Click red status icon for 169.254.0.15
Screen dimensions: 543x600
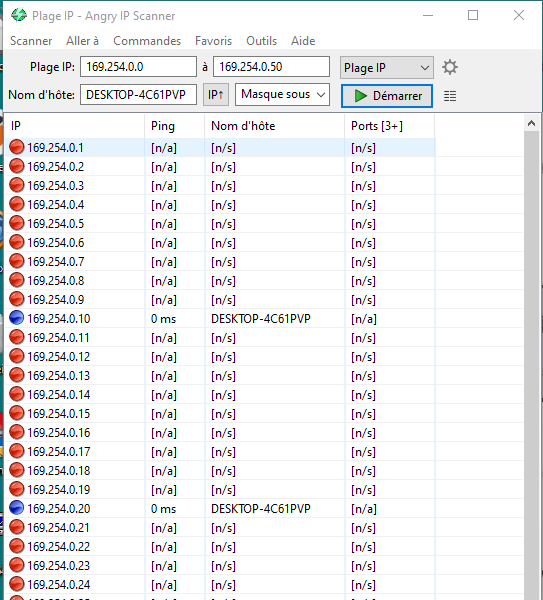(x=16, y=413)
